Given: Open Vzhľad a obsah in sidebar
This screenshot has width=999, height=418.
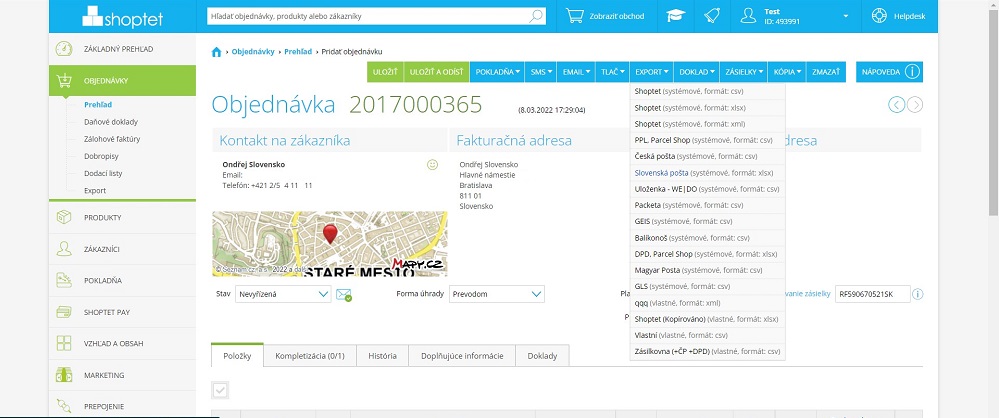Looking at the screenshot, I should click(122, 343).
